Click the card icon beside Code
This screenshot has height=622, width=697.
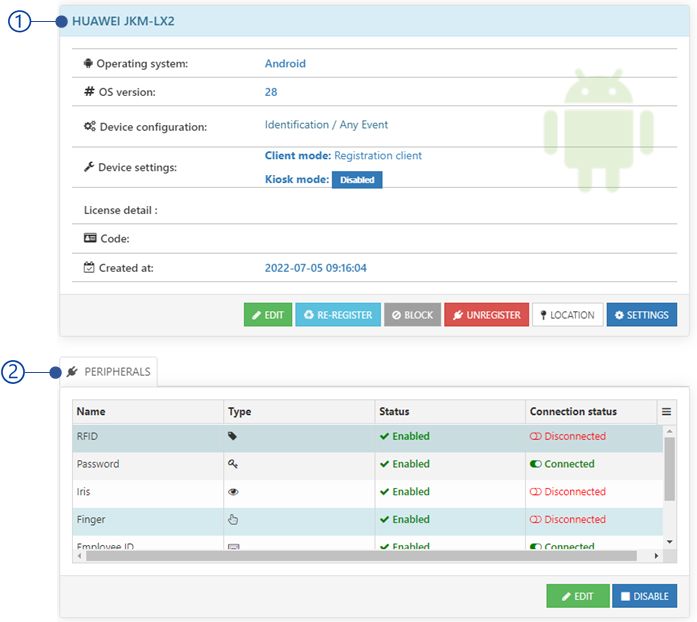click(90, 238)
